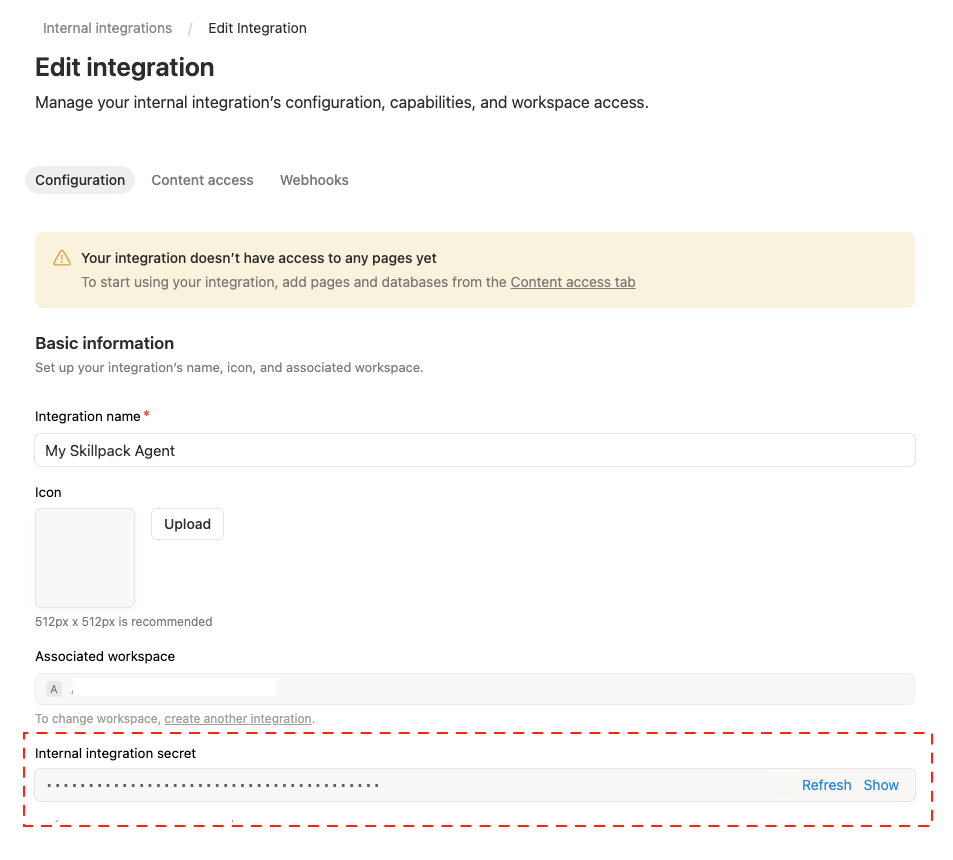
Task: Click the Edit integration heading
Action: point(125,67)
